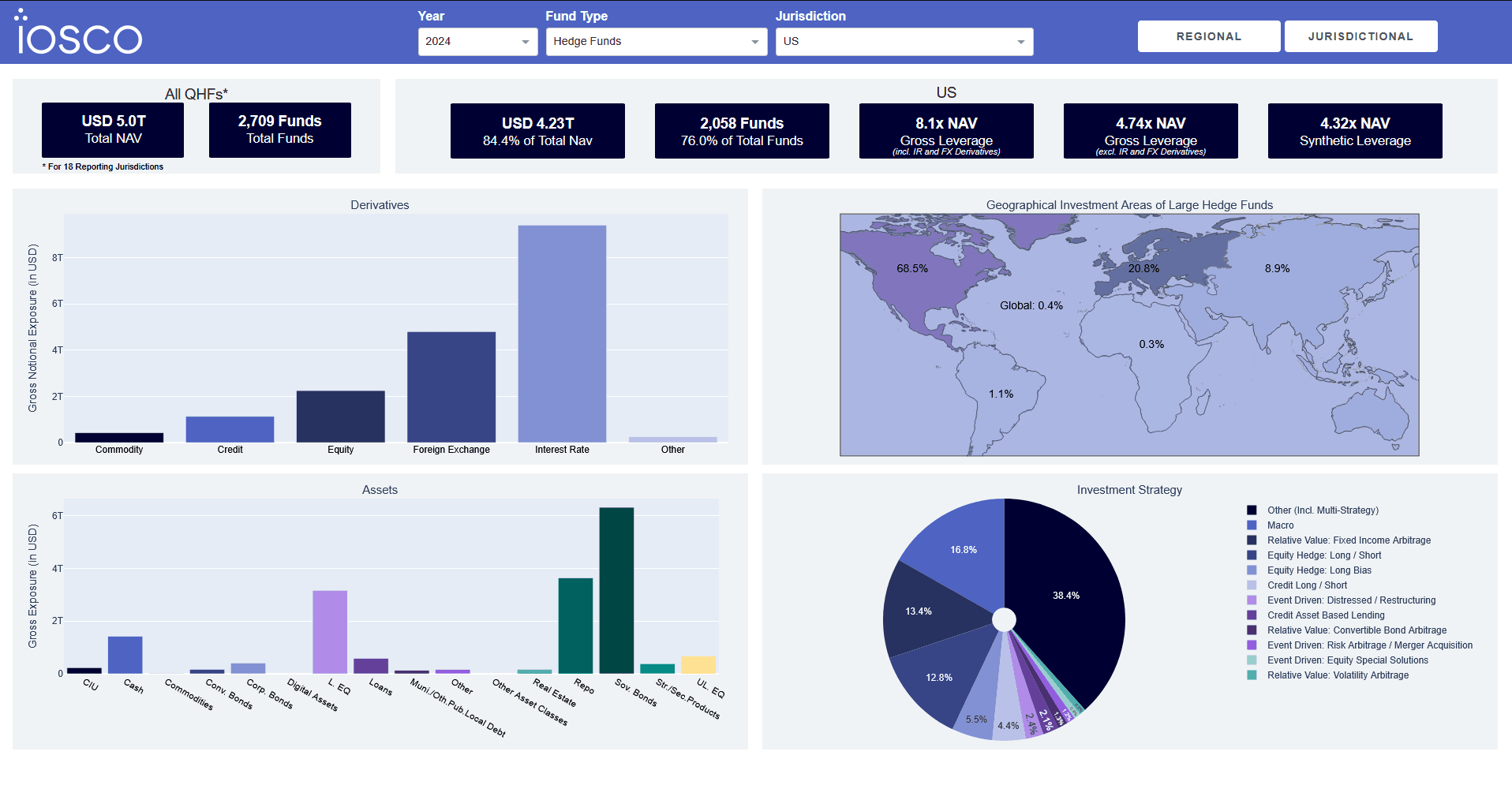Click Africa 0.3% on the map

[x=1151, y=344]
